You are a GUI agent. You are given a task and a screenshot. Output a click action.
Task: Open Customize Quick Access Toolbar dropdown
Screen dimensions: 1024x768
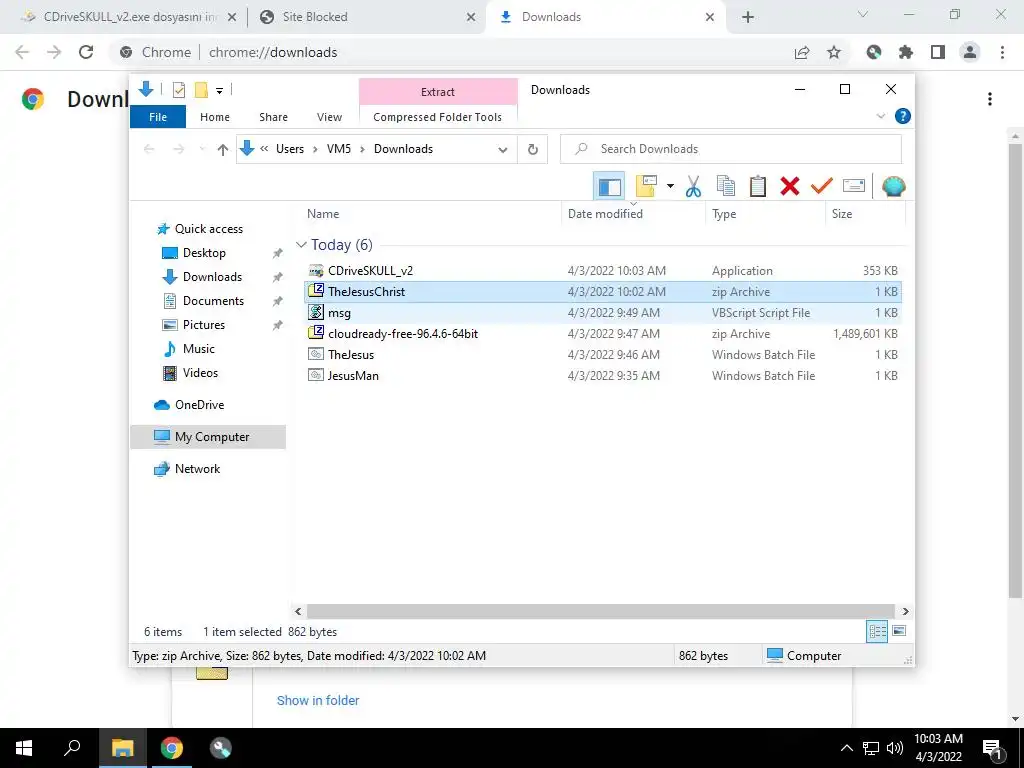(220, 91)
